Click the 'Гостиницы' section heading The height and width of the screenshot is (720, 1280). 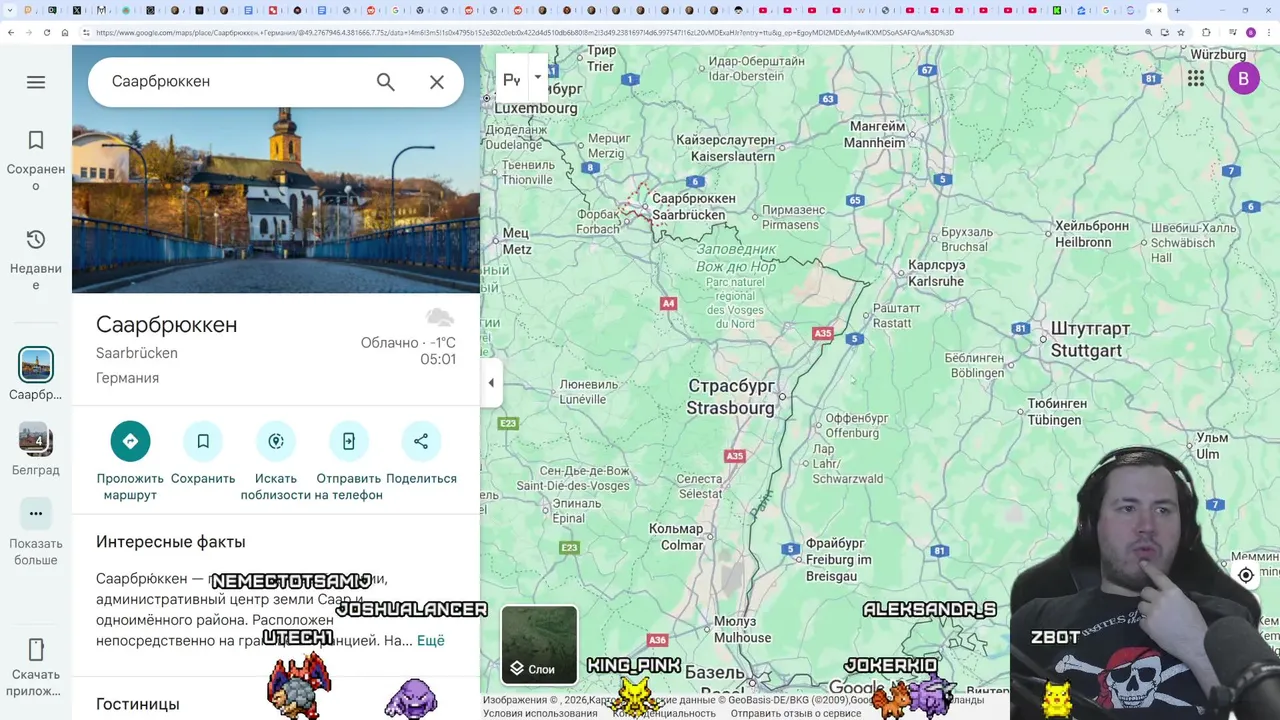point(138,704)
